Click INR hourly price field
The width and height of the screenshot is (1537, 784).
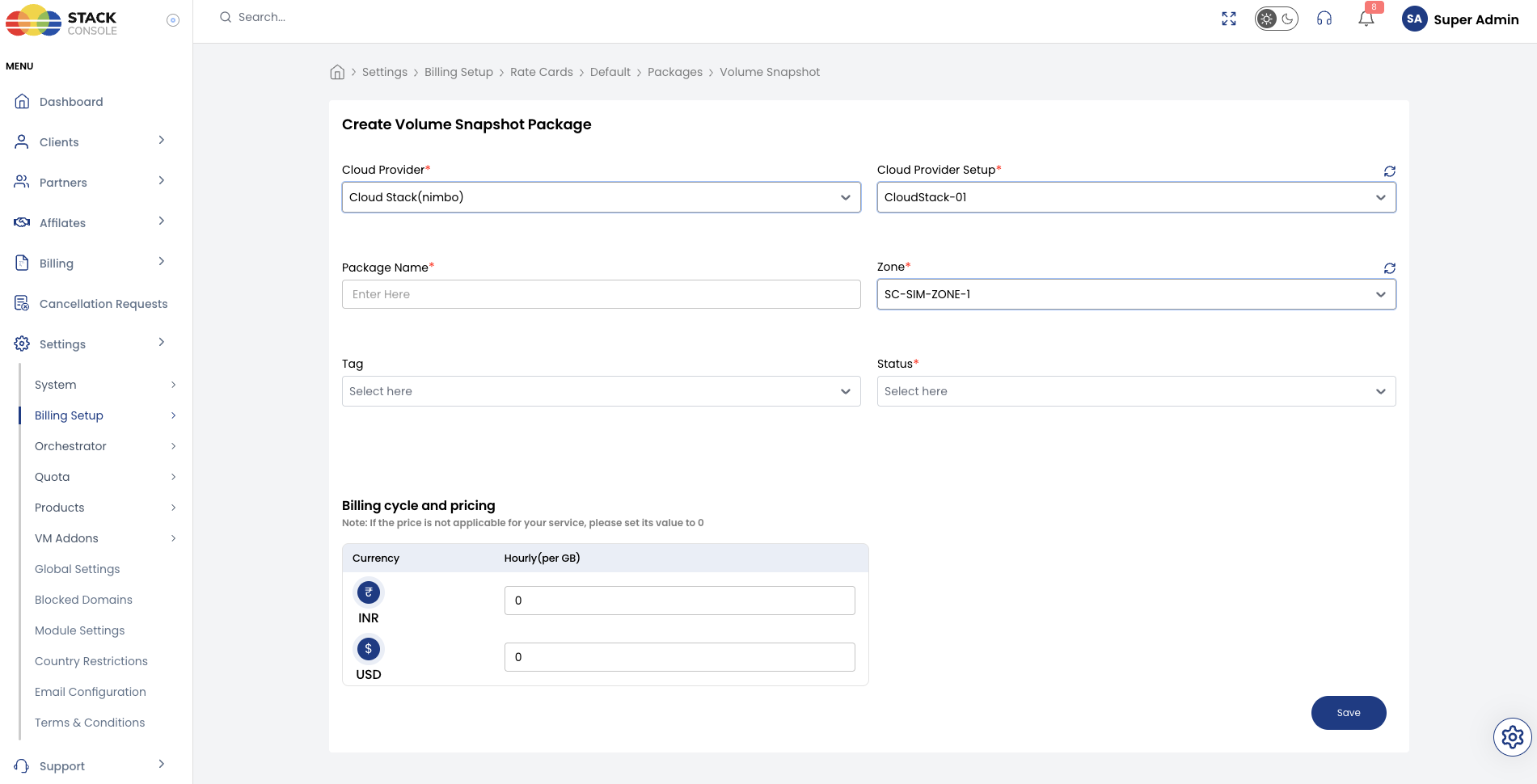click(x=680, y=601)
